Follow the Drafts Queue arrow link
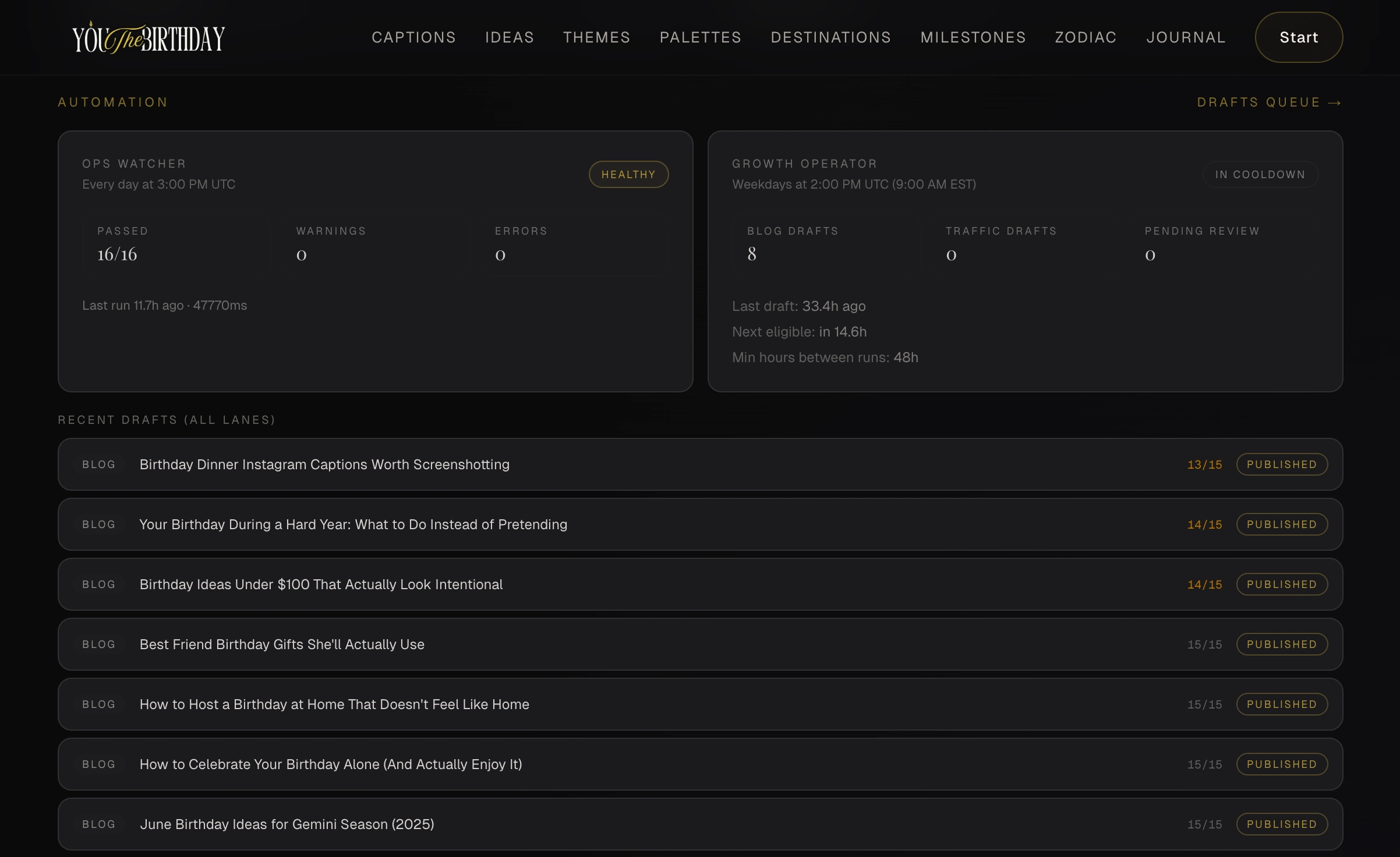Image resolution: width=1400 pixels, height=857 pixels. click(x=1269, y=102)
